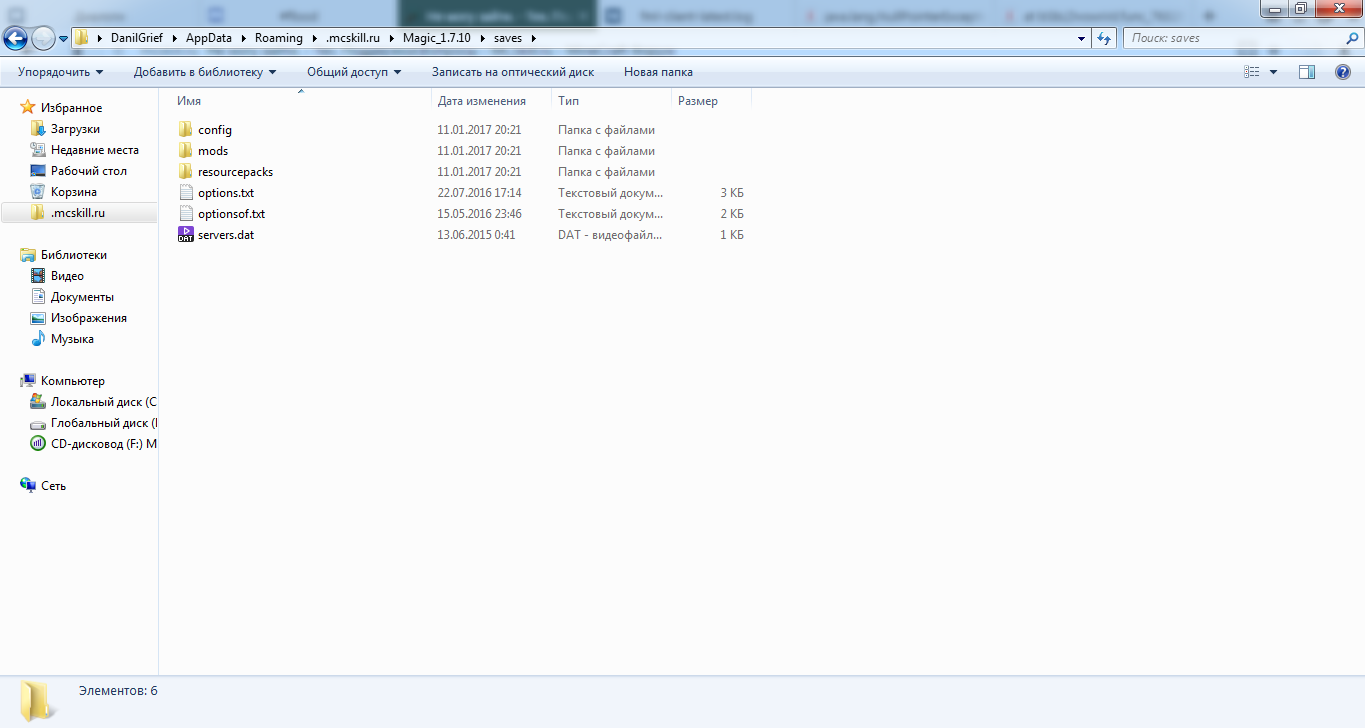This screenshot has height=728, width=1365.
Task: Select the optionsof.txt file icon
Action: 185,214
